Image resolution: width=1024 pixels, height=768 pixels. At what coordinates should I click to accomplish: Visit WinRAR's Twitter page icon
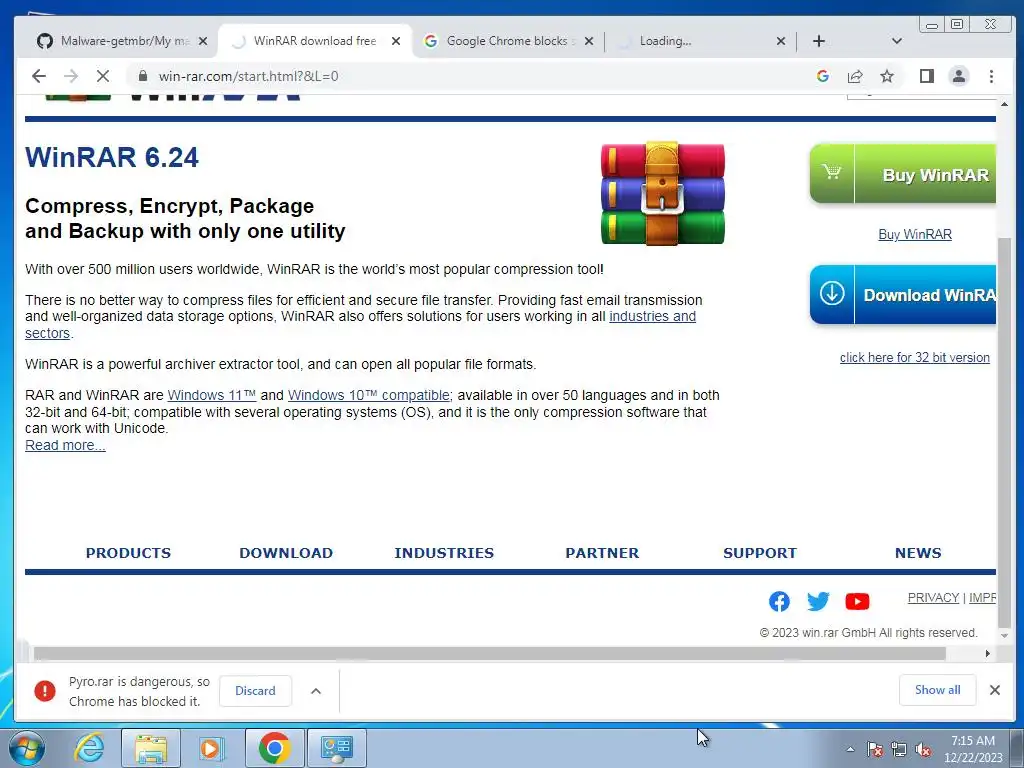[x=818, y=601]
